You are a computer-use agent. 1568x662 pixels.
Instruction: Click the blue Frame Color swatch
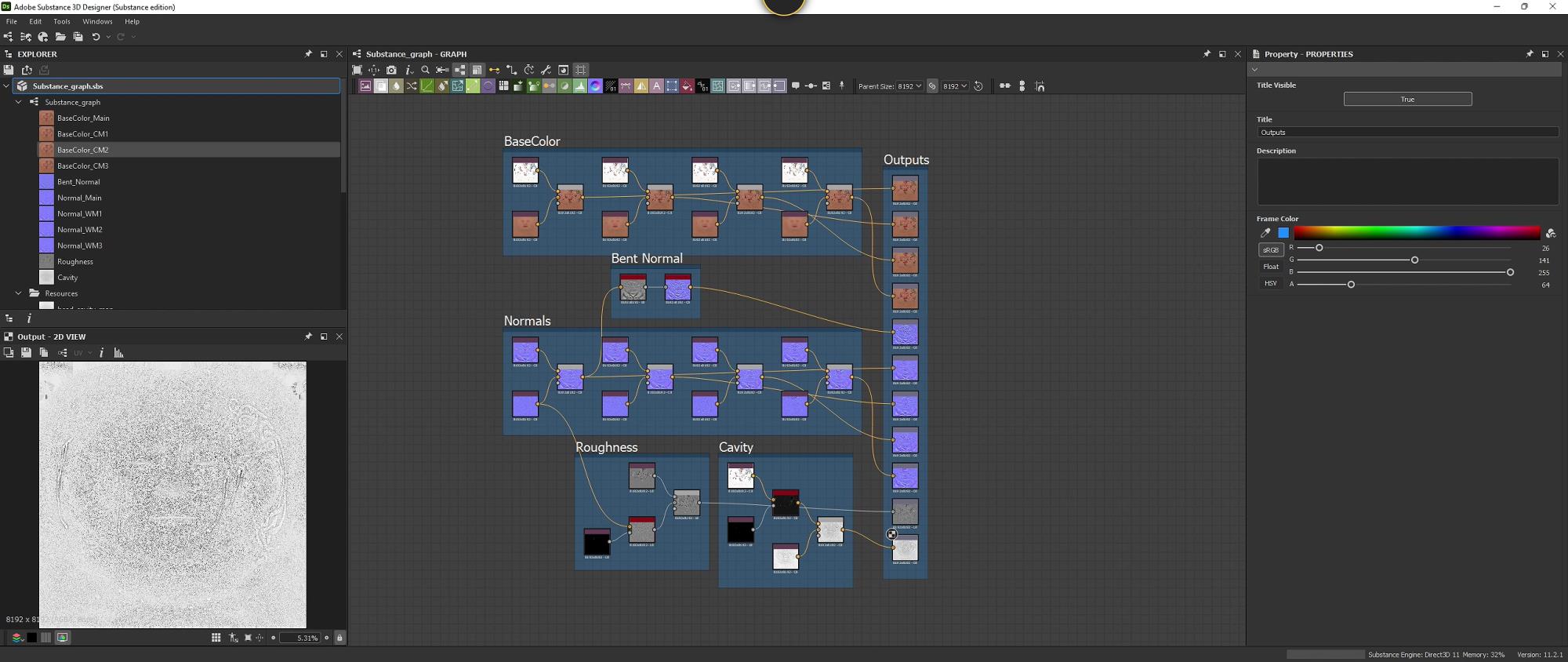[x=1283, y=233]
